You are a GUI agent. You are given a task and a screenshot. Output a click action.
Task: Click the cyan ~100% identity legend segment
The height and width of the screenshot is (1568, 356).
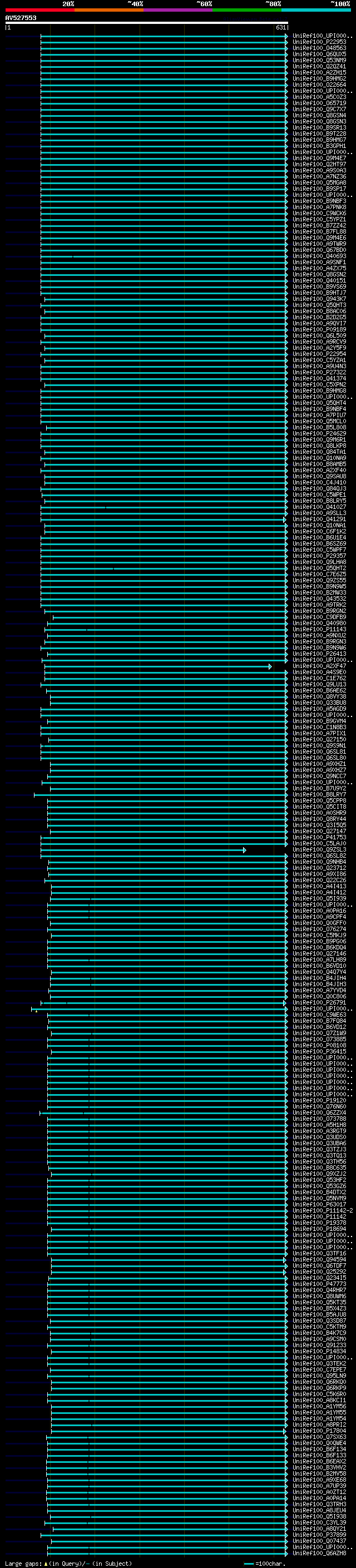(315, 10)
